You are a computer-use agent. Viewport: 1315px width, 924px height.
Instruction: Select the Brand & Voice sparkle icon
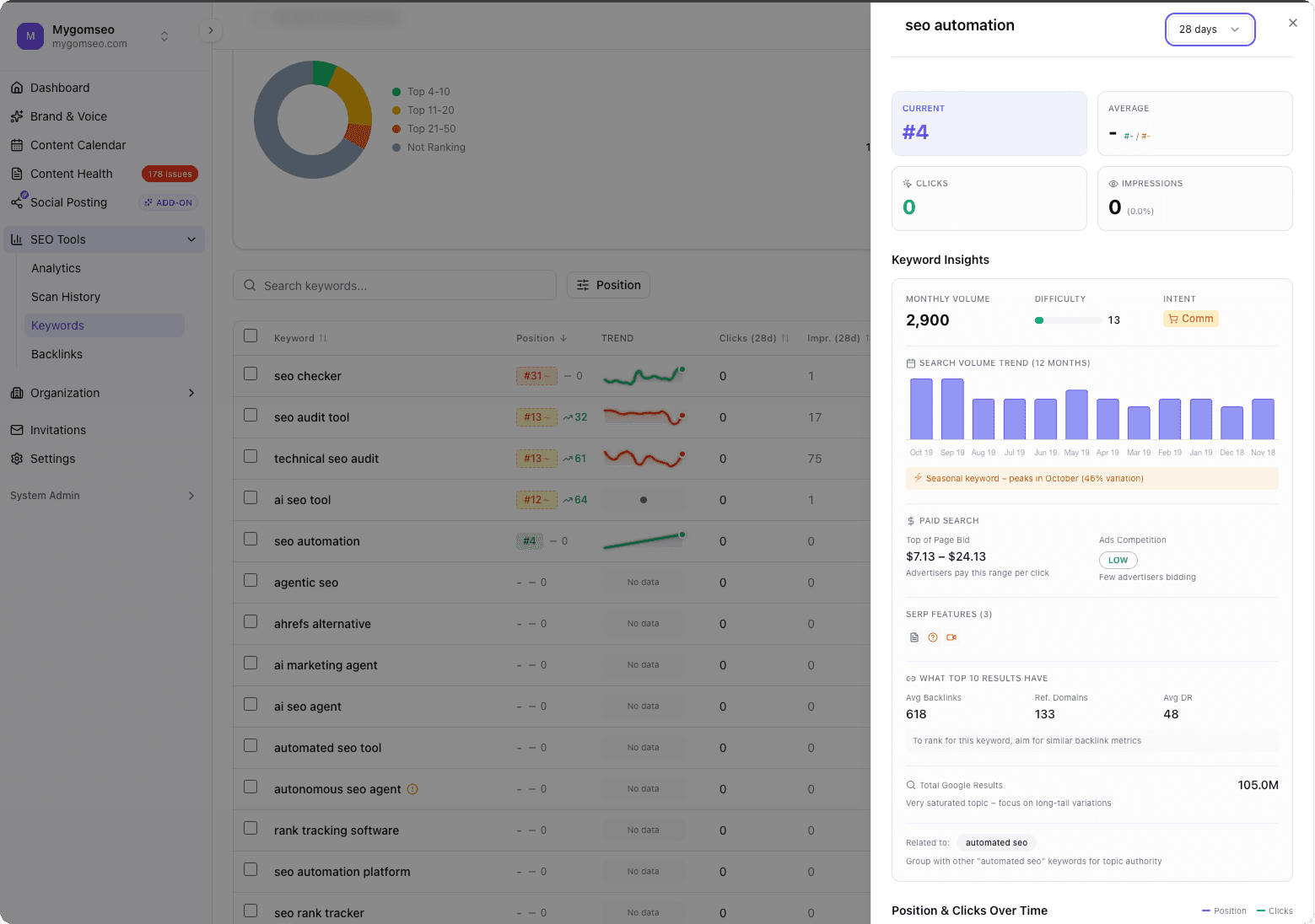point(17,116)
